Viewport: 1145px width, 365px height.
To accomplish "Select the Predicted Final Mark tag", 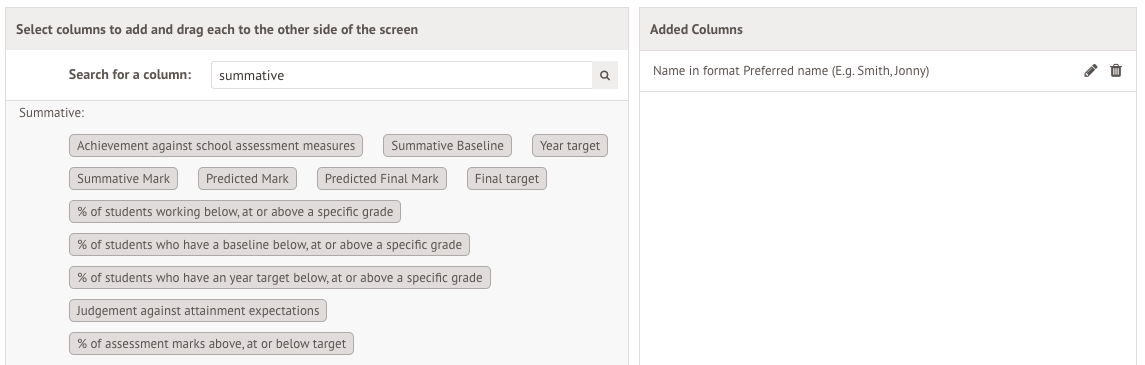I will [x=382, y=179].
